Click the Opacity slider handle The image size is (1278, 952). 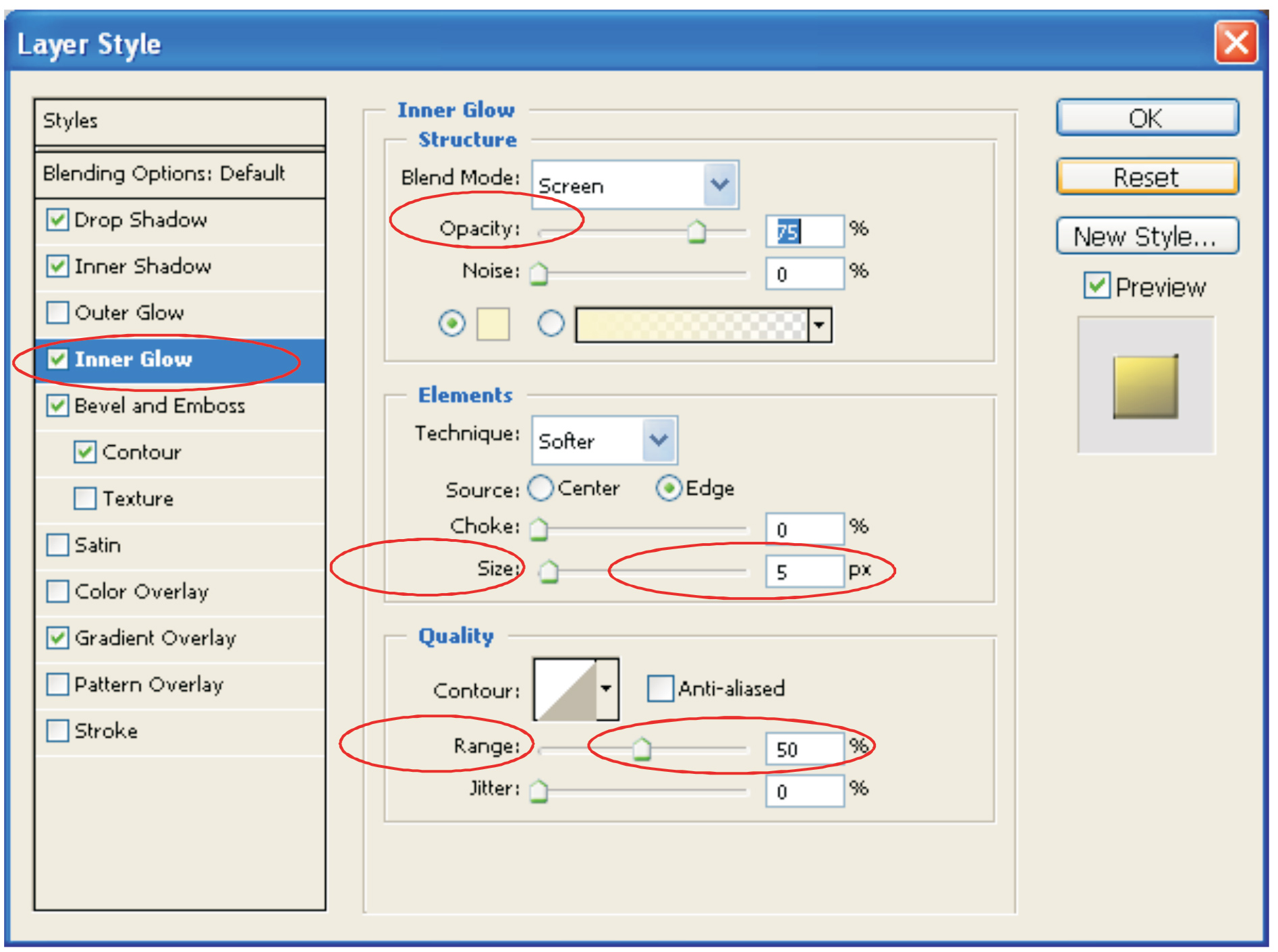coord(696,231)
